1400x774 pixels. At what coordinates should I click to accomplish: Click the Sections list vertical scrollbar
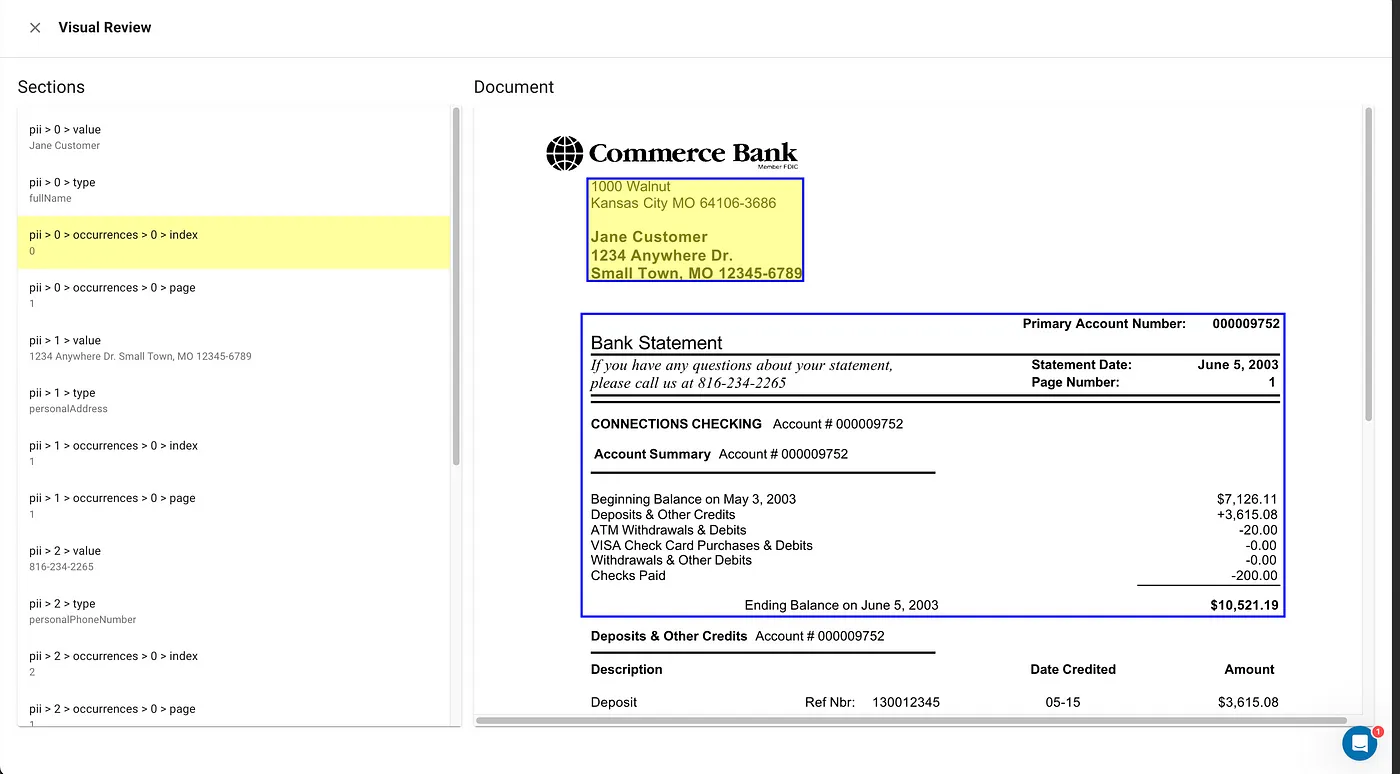tap(456, 287)
